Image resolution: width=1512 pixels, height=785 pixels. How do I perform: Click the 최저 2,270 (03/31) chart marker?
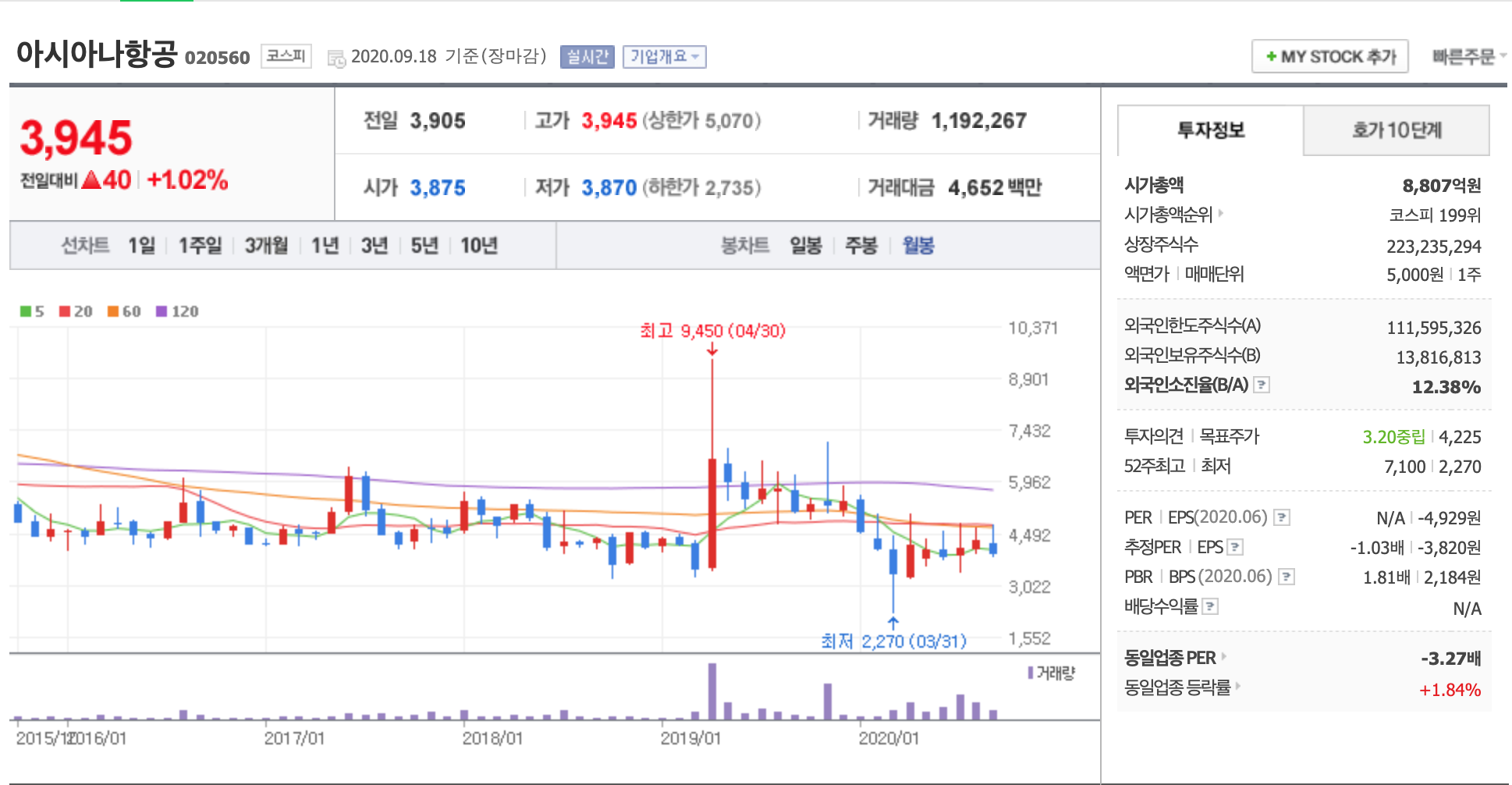click(893, 641)
